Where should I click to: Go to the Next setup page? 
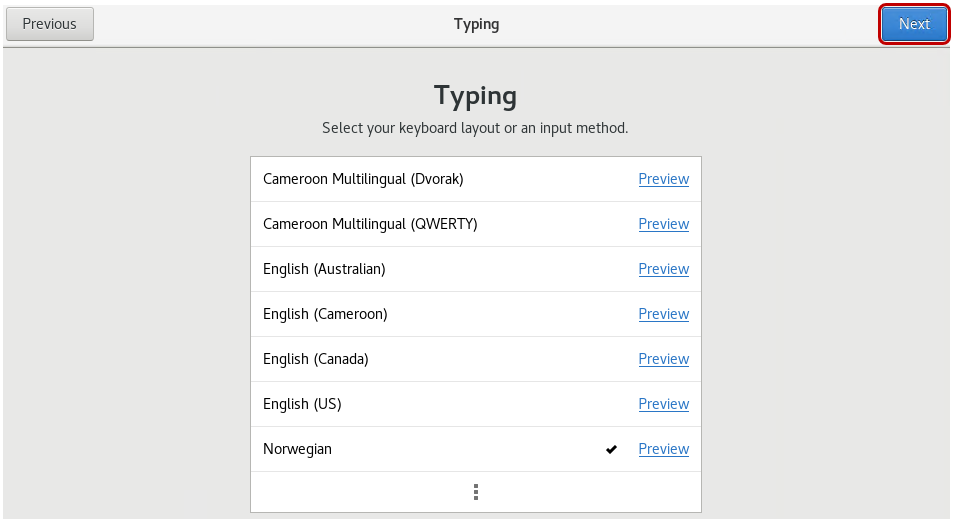914,24
